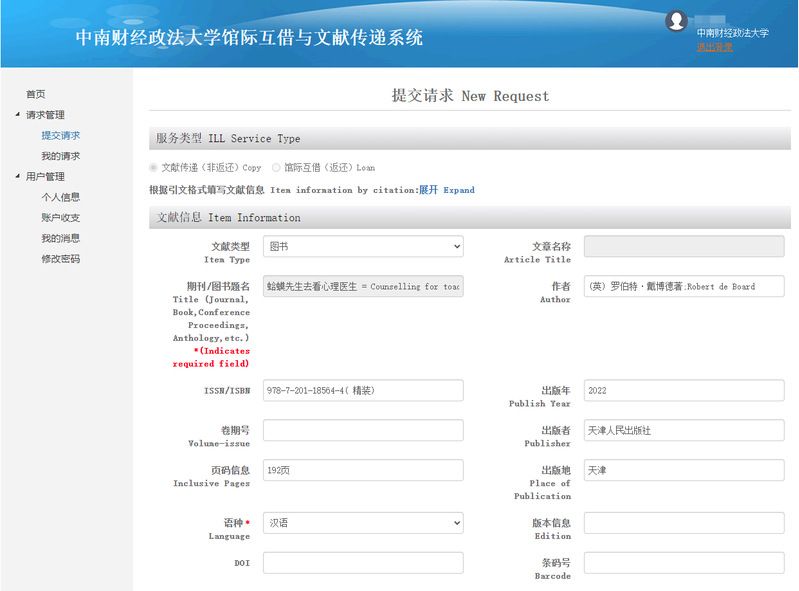The height and width of the screenshot is (591, 799).
Task: Open the 语种 Language dropdown
Action: (x=363, y=523)
